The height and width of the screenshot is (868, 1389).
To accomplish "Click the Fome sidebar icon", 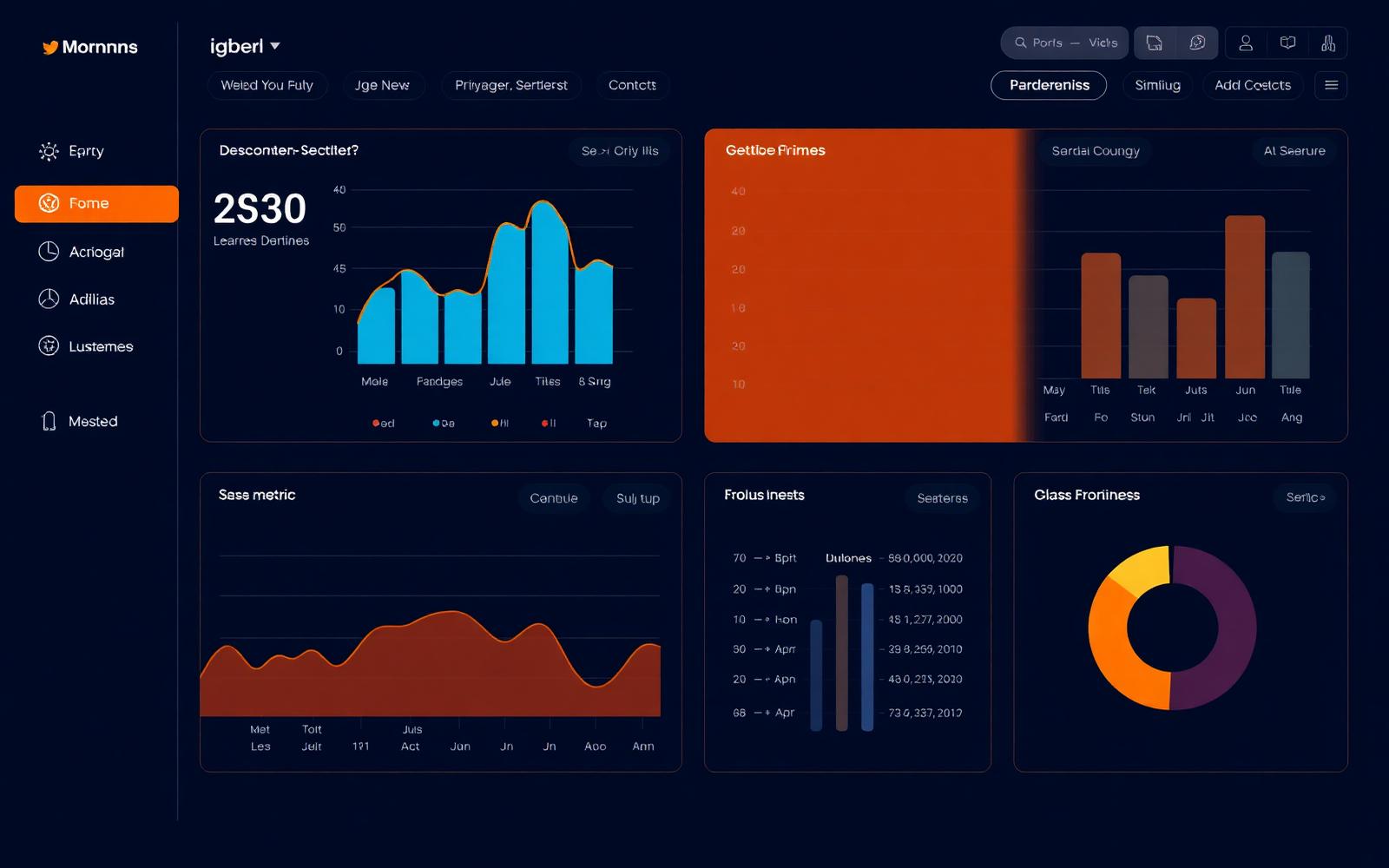I will pos(49,203).
